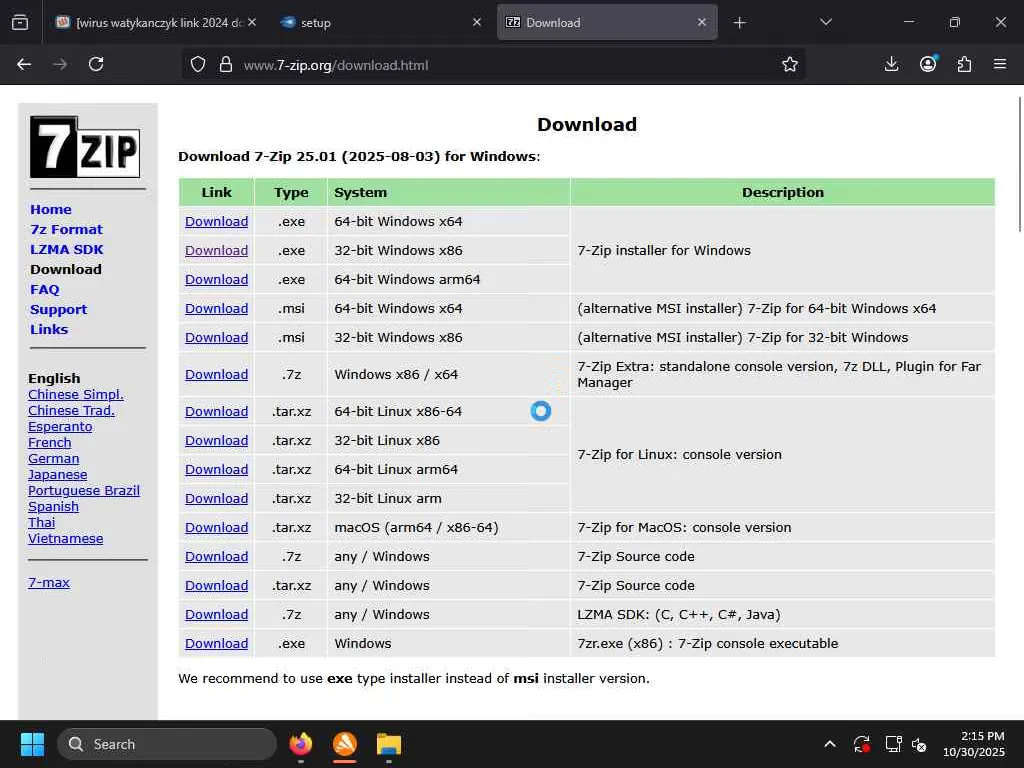The image size is (1024, 768).
Task: Open the 7z Format page
Action: 67,229
